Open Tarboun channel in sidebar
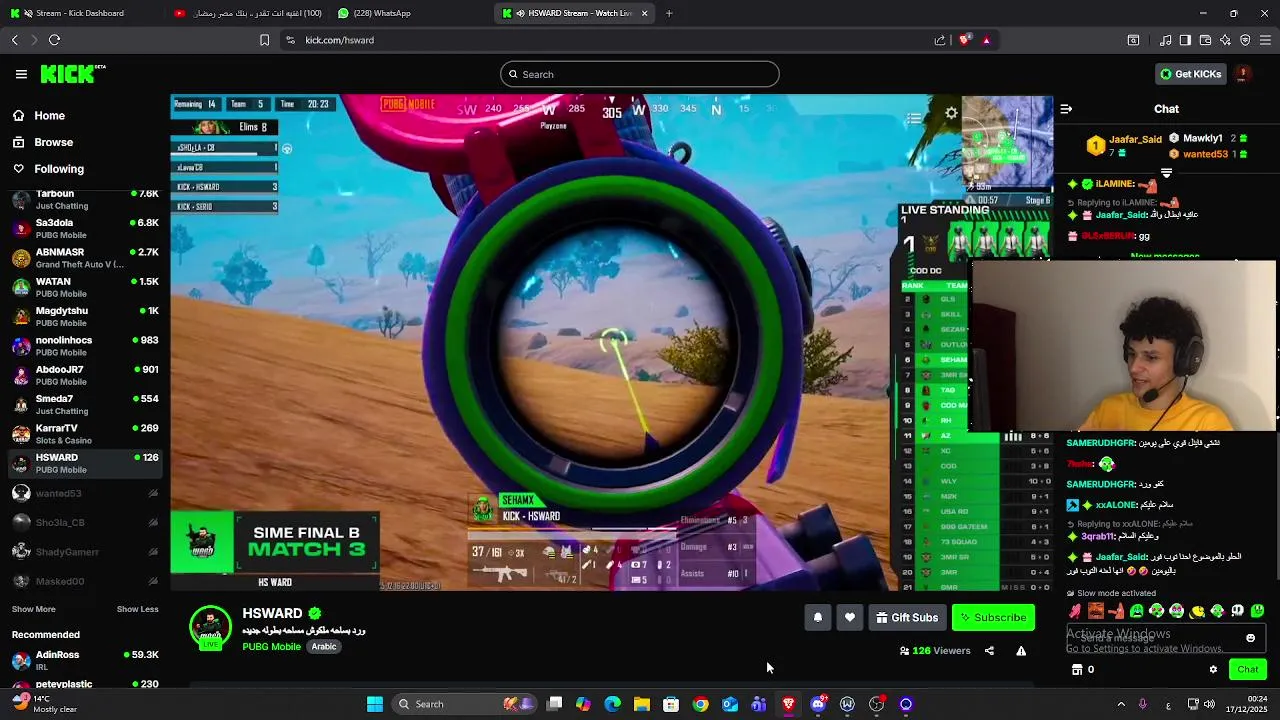1280x720 pixels. point(85,199)
